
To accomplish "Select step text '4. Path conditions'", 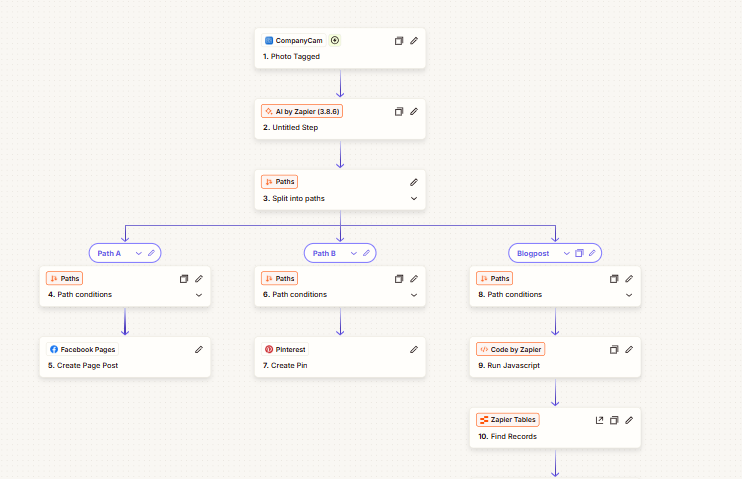I will pyautogui.click(x=80, y=294).
